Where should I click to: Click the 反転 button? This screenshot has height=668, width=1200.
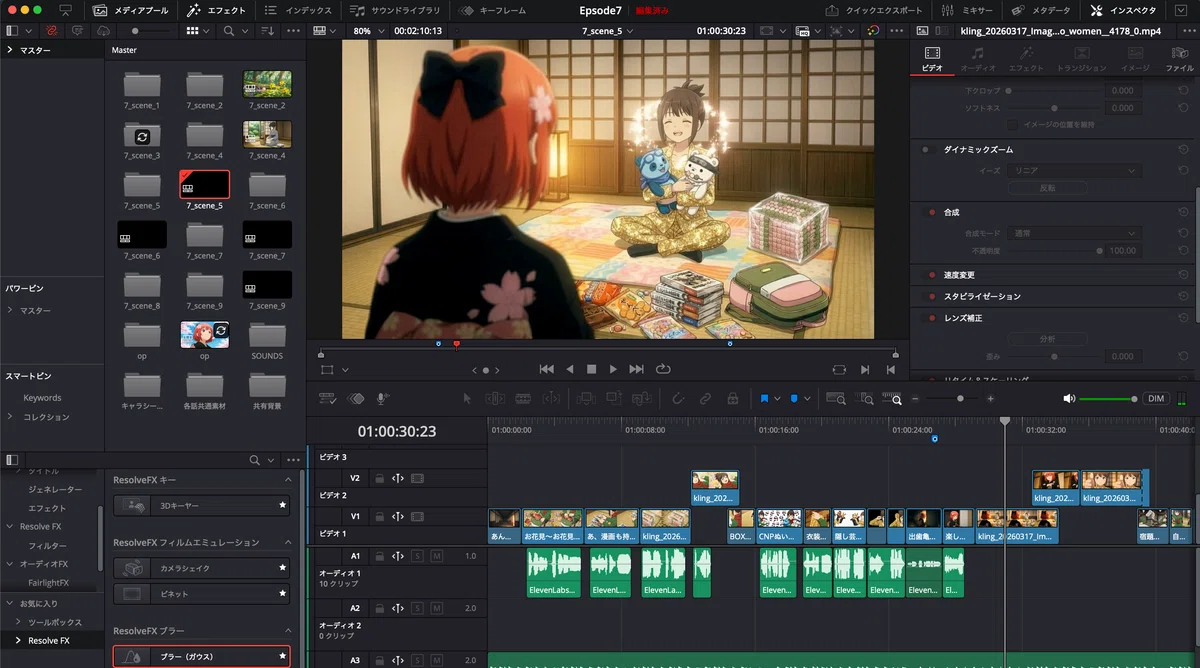1047,188
